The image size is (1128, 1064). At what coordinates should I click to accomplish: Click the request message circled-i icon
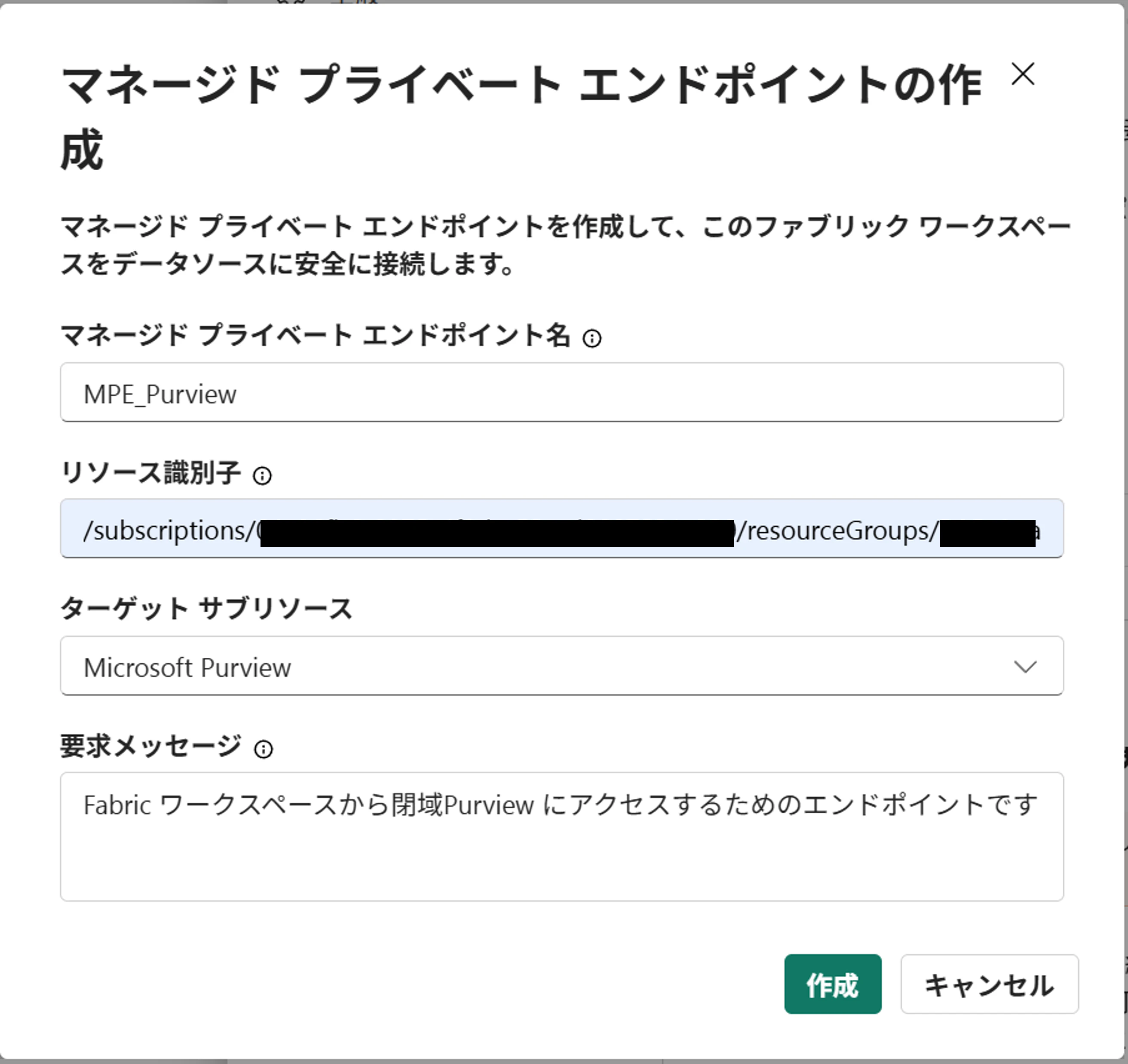[x=263, y=750]
